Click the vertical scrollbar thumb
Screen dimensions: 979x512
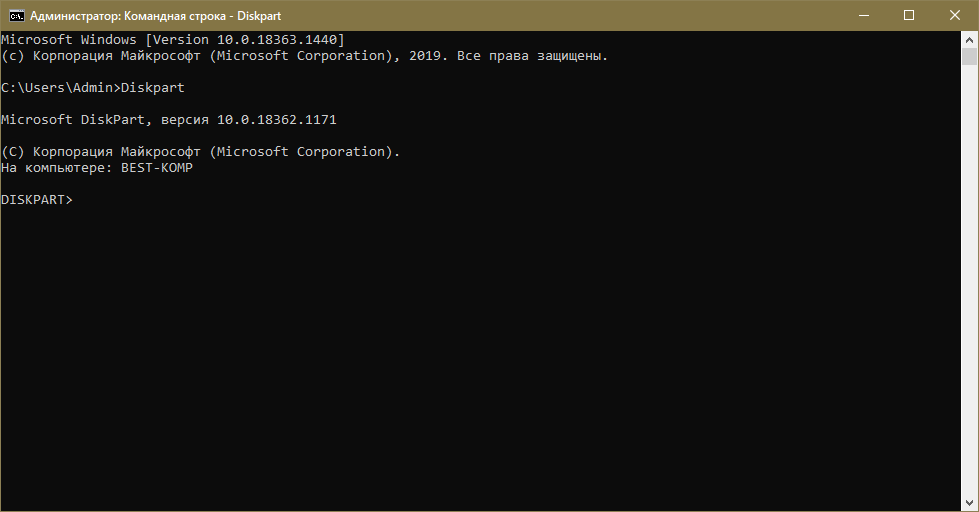pos(969,58)
